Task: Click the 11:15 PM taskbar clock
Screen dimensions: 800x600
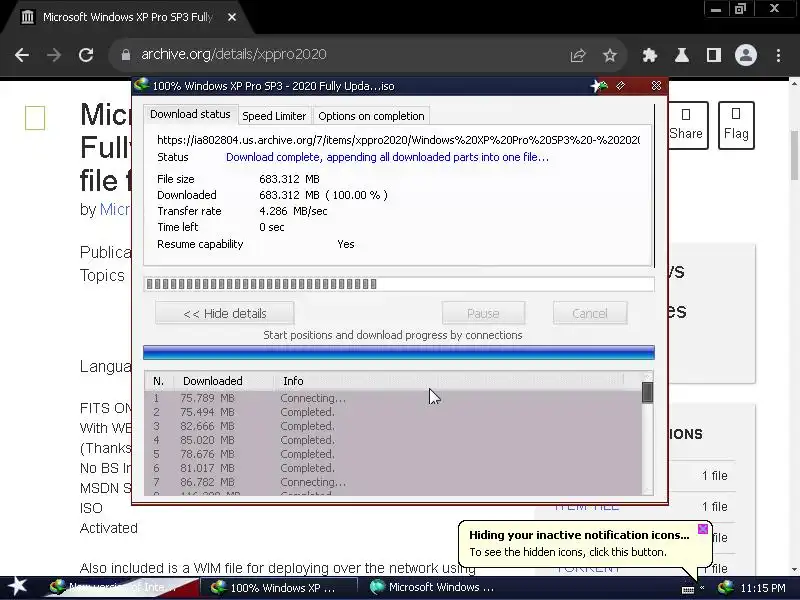Action: pyautogui.click(x=763, y=588)
